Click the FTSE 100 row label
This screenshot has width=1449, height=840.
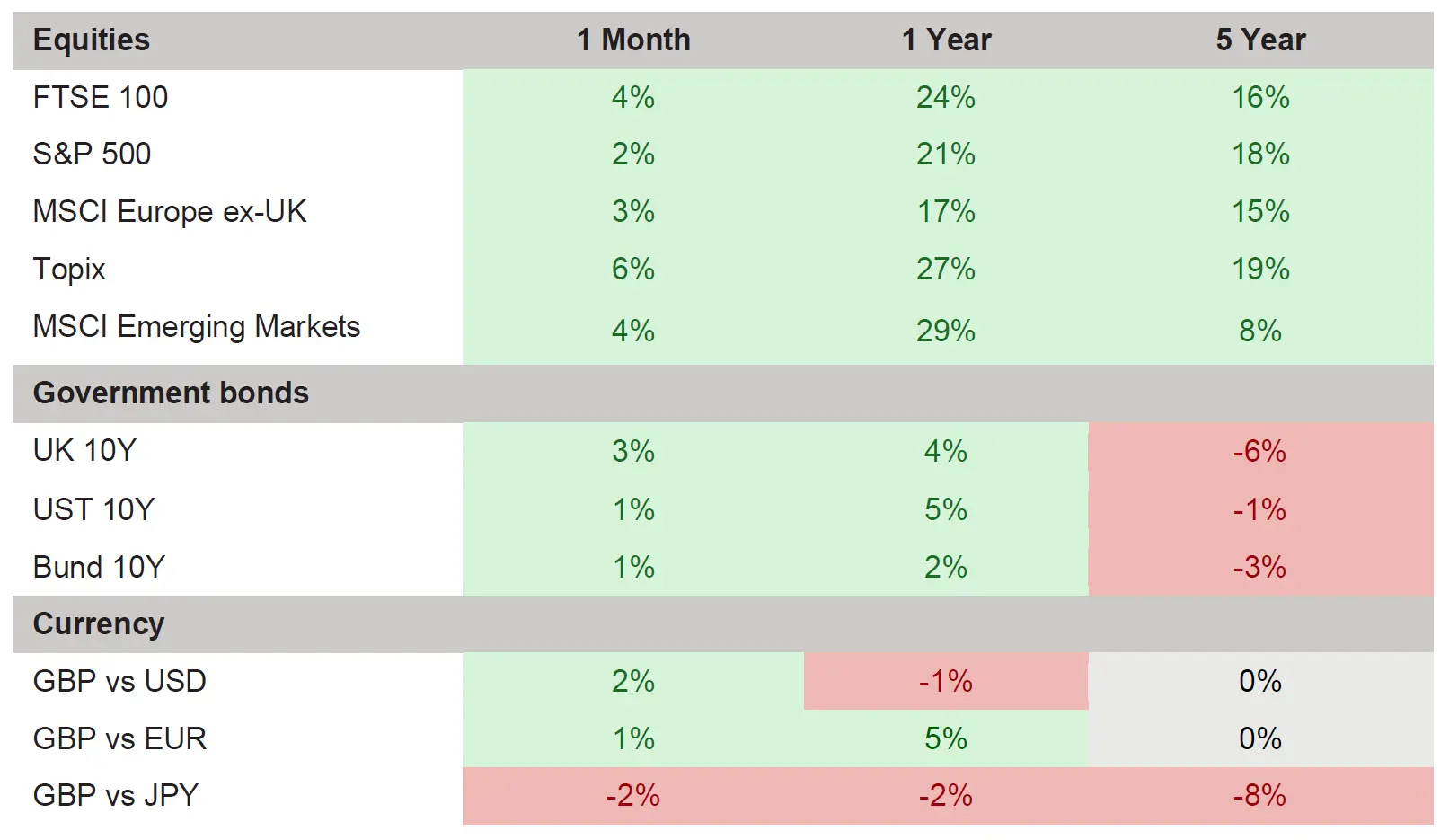[101, 97]
